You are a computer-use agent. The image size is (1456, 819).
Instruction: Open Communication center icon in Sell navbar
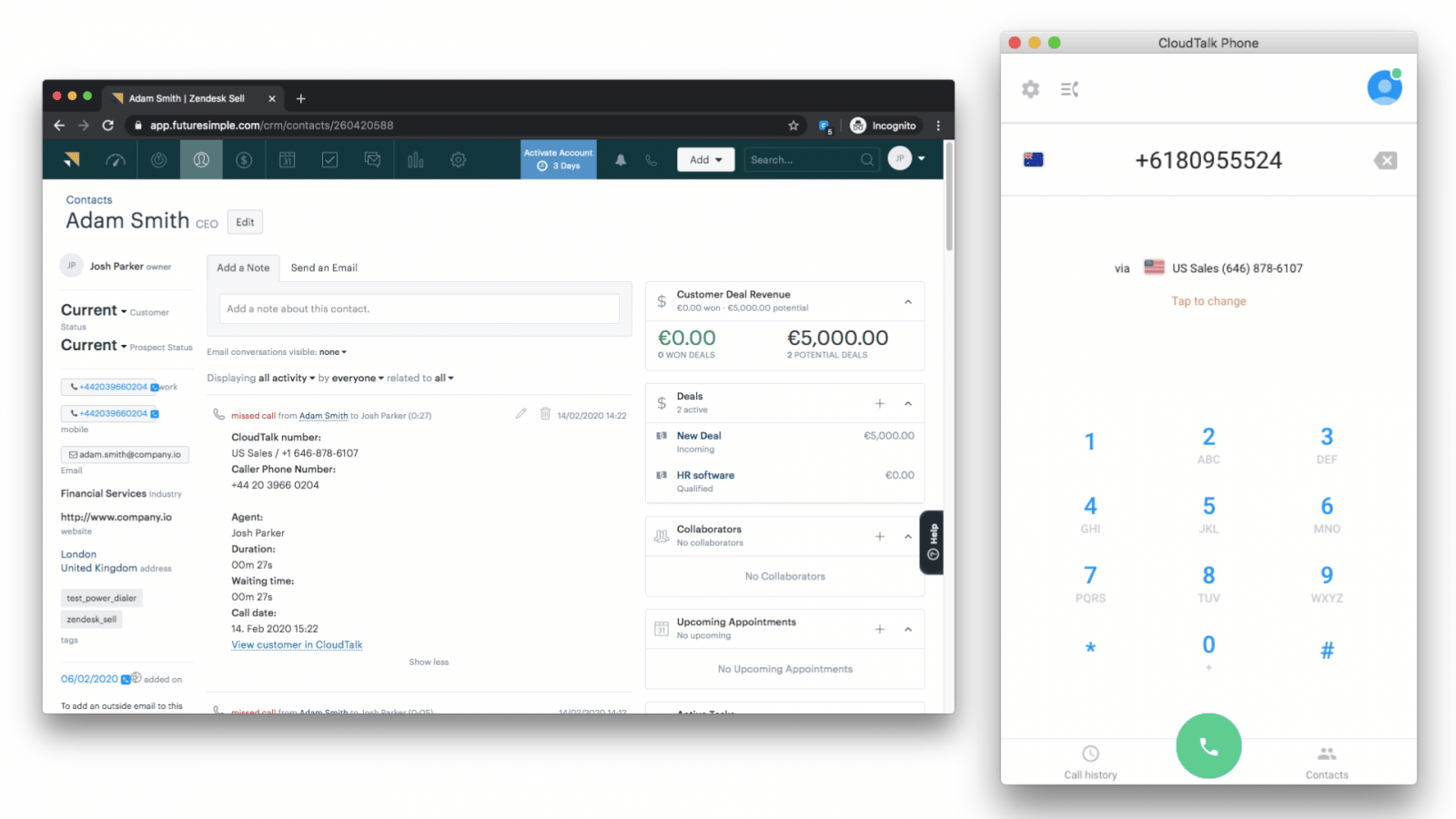[x=372, y=160]
